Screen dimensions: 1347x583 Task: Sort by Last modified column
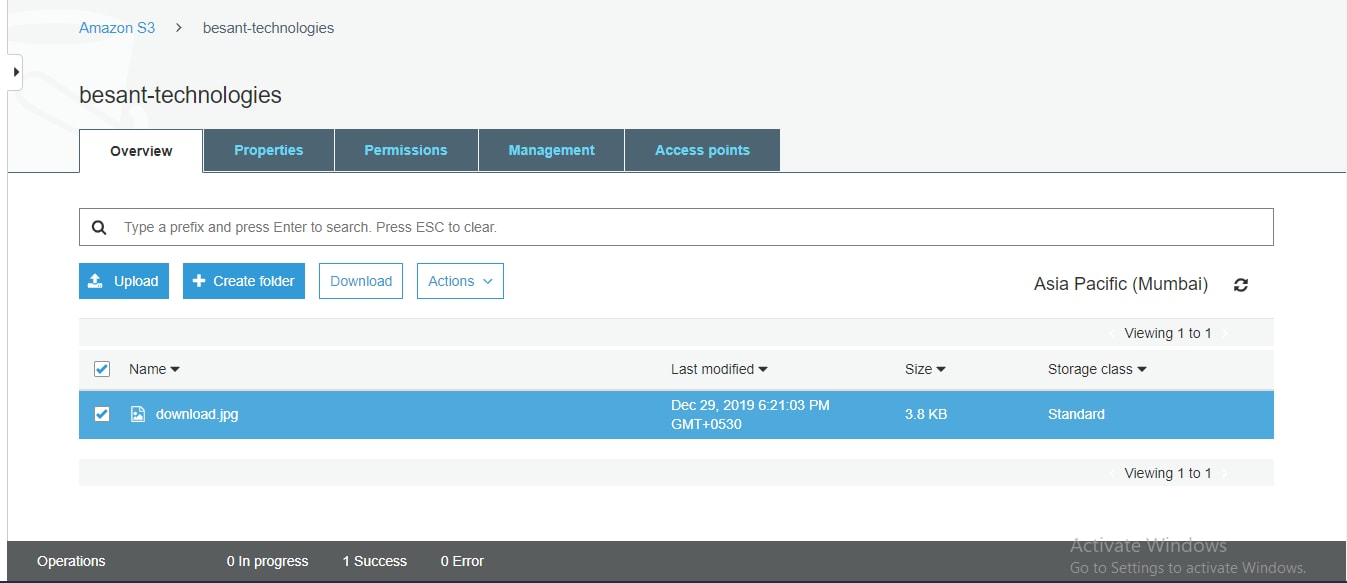719,369
